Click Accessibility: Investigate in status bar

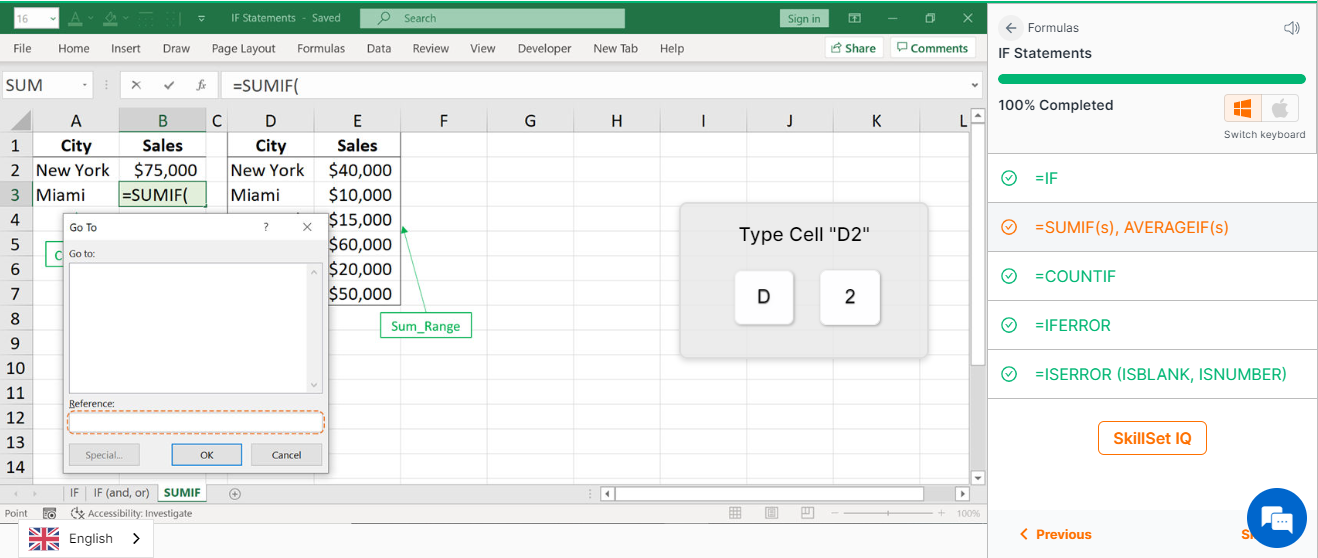point(132,513)
